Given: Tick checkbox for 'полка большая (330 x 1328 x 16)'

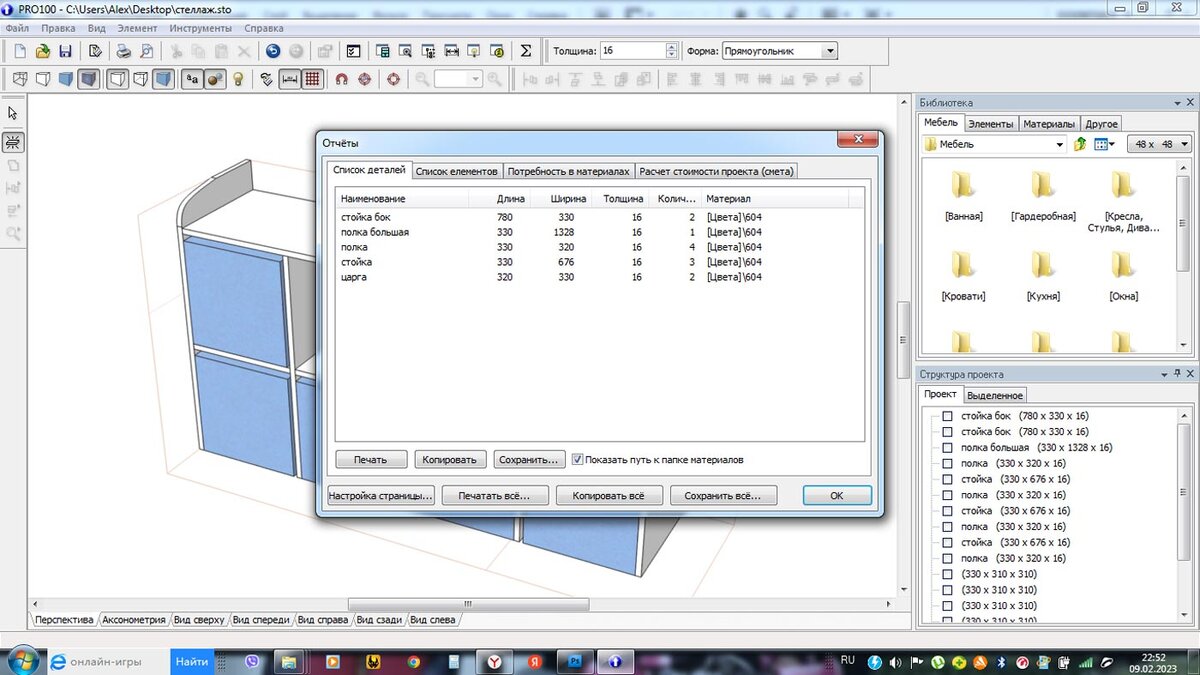Looking at the screenshot, I should [947, 448].
